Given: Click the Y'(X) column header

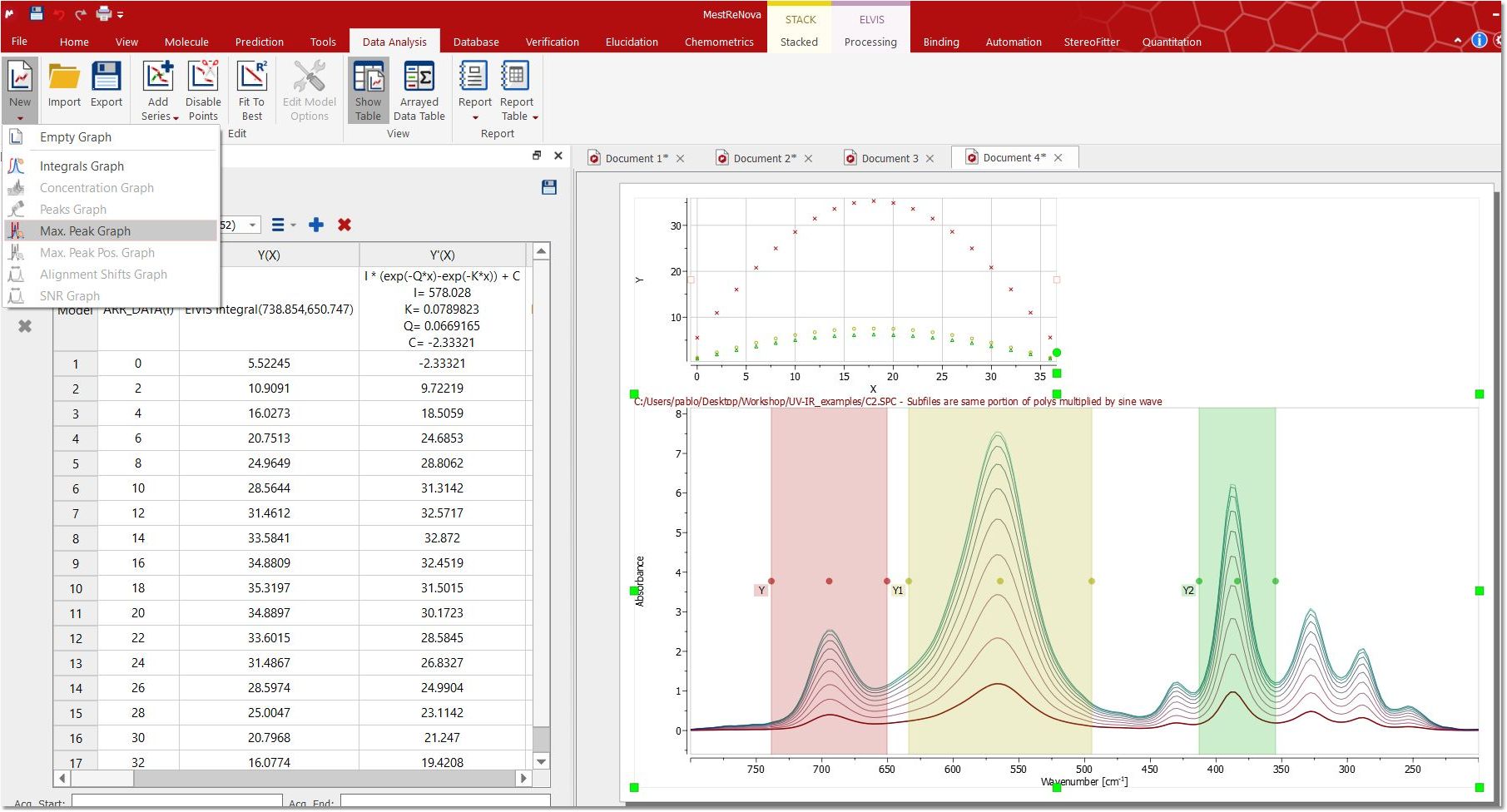Looking at the screenshot, I should coord(442,255).
